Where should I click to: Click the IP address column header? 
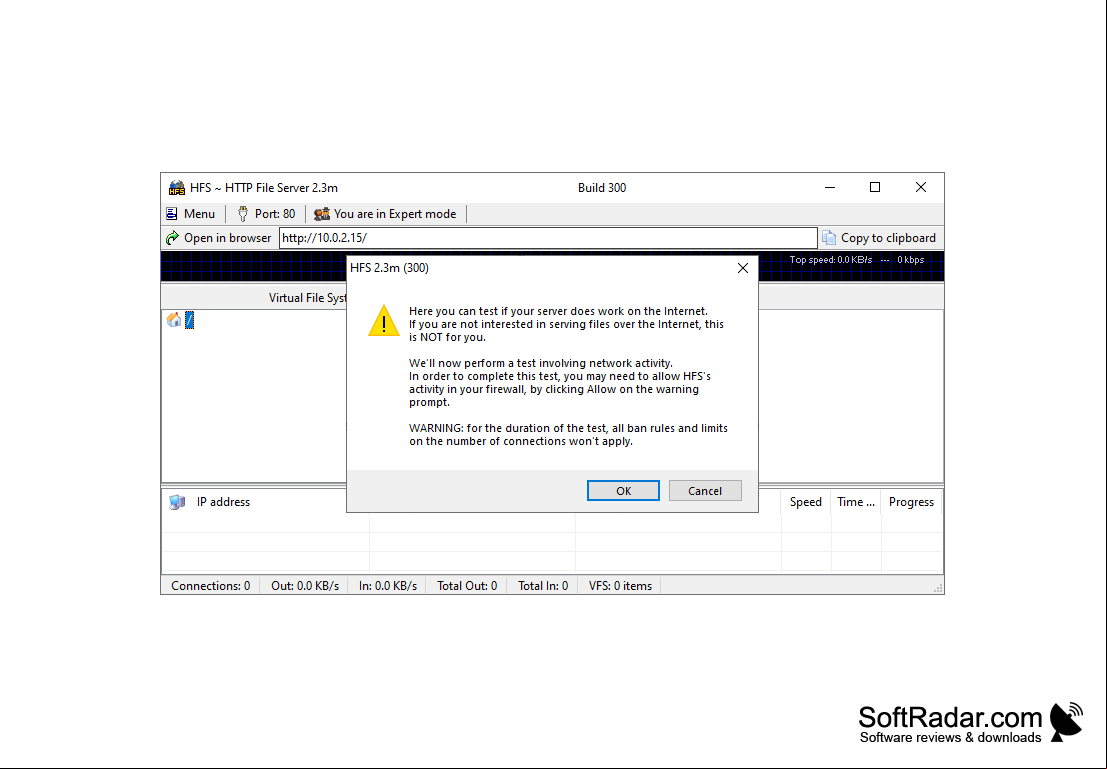click(x=223, y=502)
